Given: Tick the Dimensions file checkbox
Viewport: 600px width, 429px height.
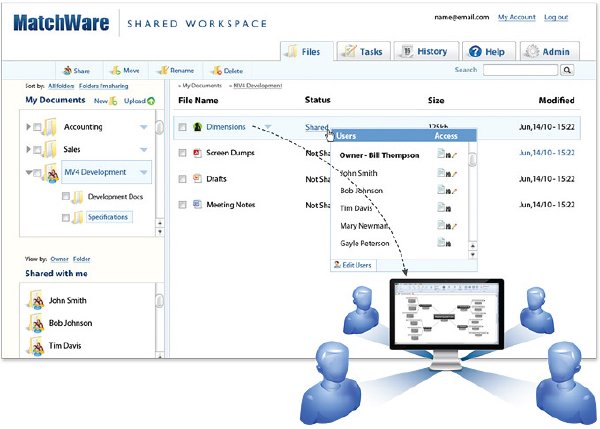Looking at the screenshot, I should [x=183, y=127].
